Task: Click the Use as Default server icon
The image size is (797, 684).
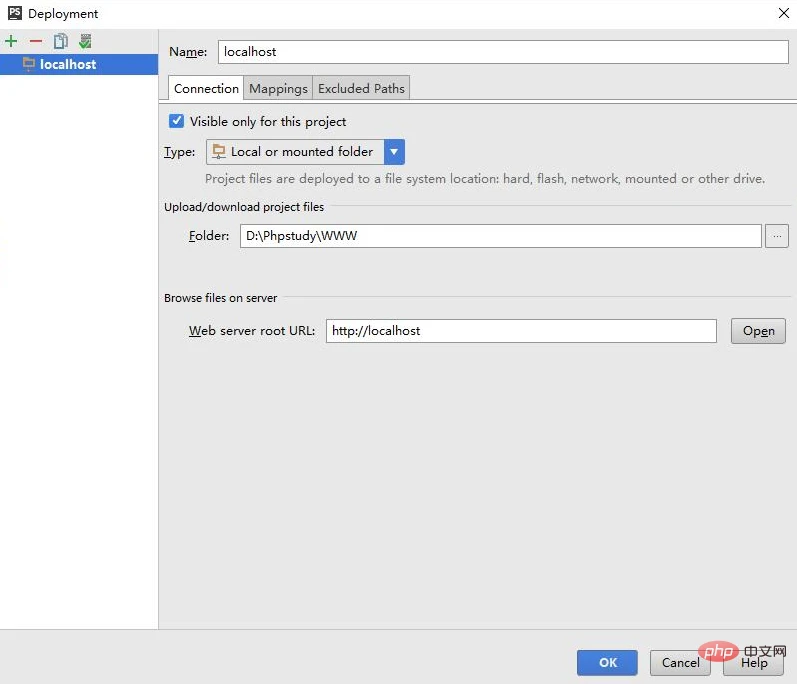Action: point(86,41)
